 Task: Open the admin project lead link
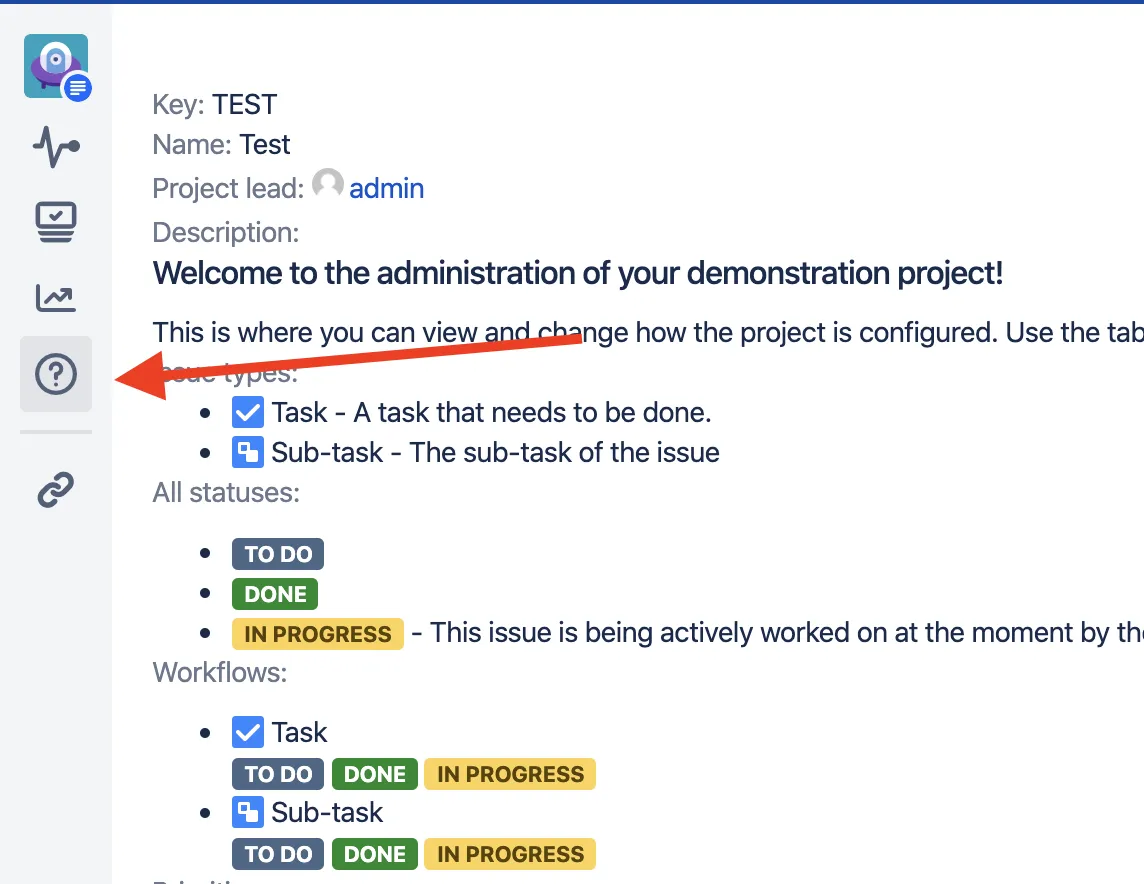[387, 189]
